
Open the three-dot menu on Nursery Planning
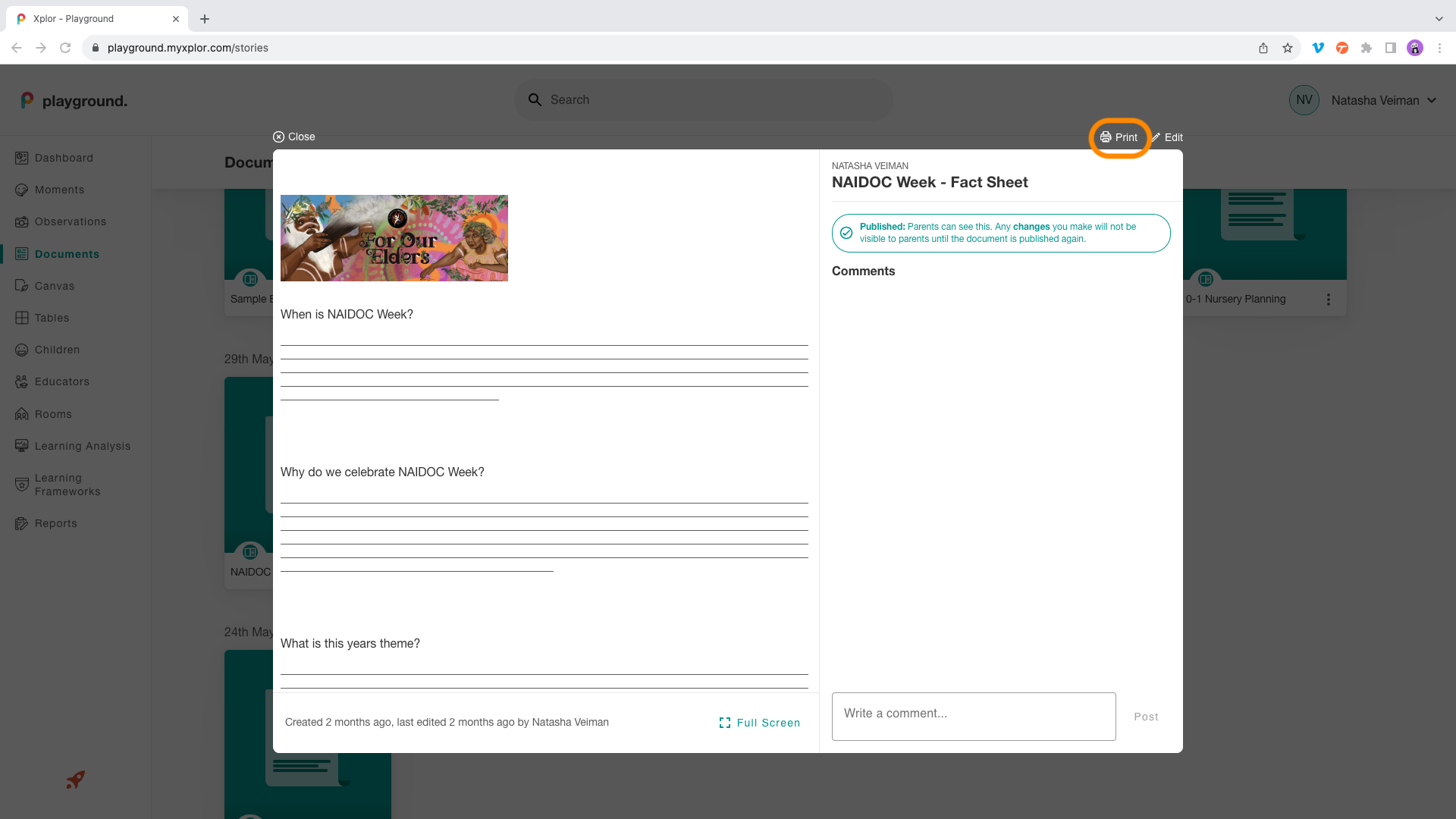coord(1328,299)
